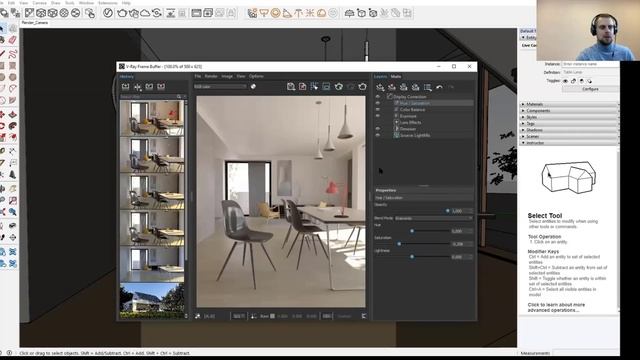The image size is (640, 360).
Task: Select the Color Balance layer row
Action: pyautogui.click(x=412, y=109)
